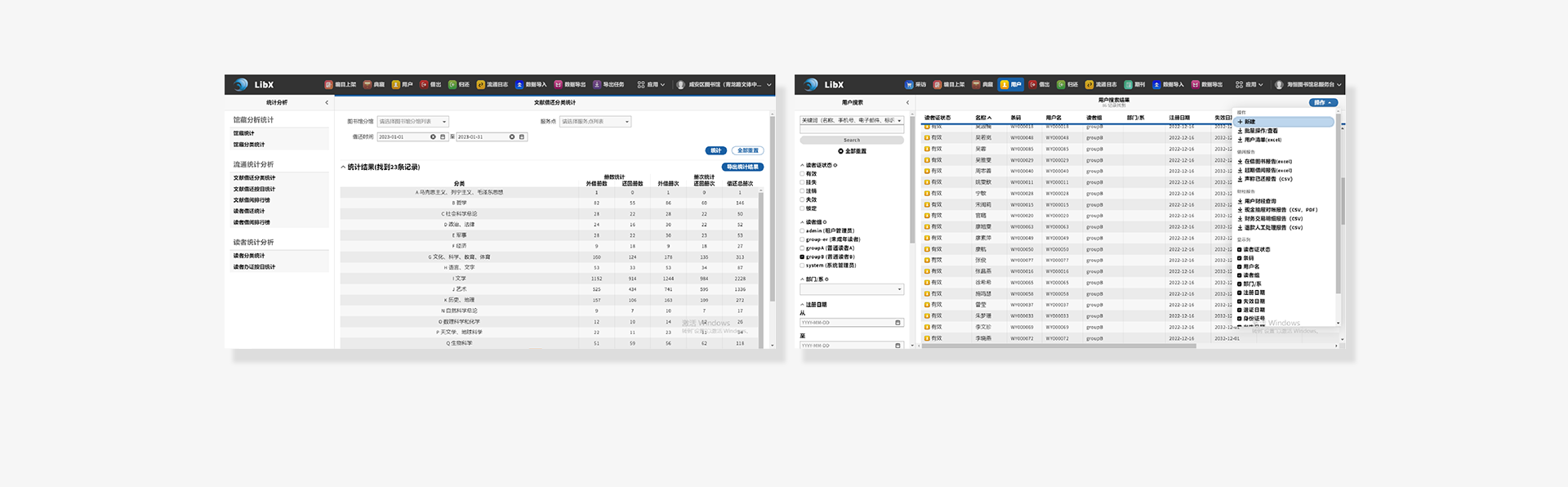Clear the 2023-01-01 start date field
This screenshot has width=1568, height=487.
pyautogui.click(x=433, y=137)
